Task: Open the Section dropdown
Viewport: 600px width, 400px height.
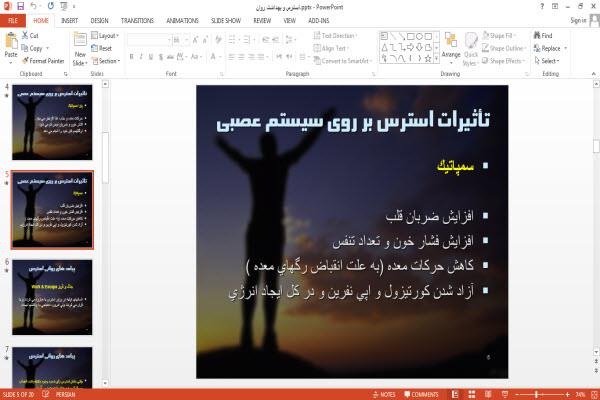Action: pos(106,61)
